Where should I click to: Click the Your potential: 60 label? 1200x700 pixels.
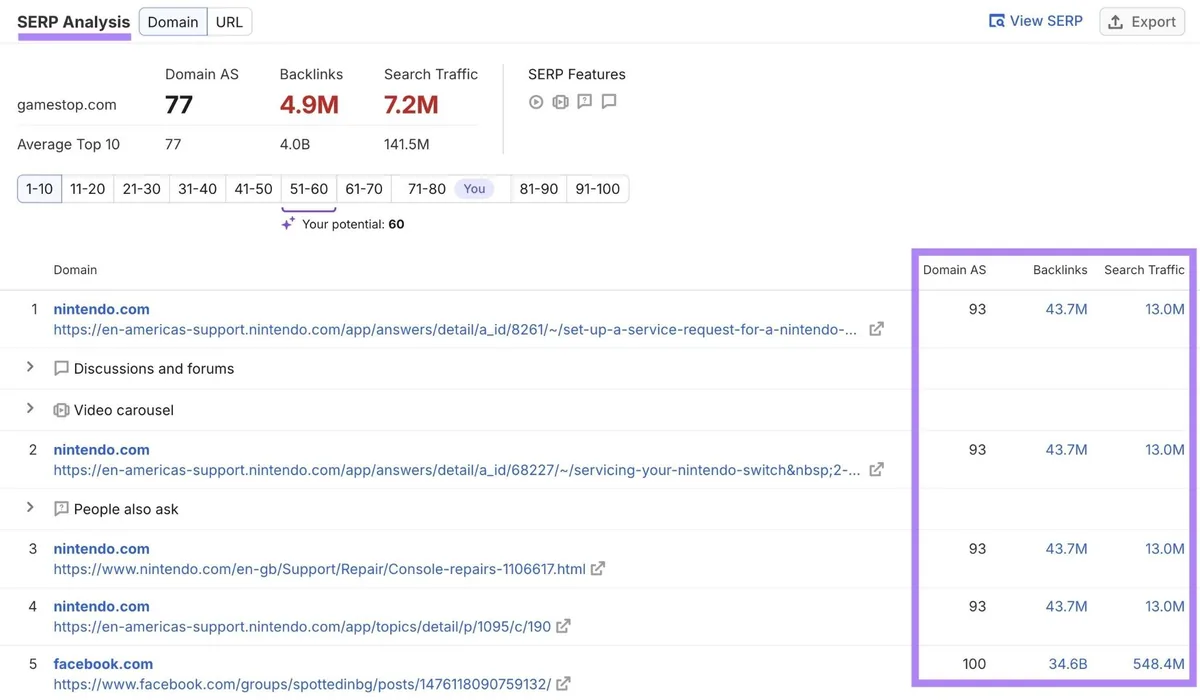pyautogui.click(x=353, y=224)
